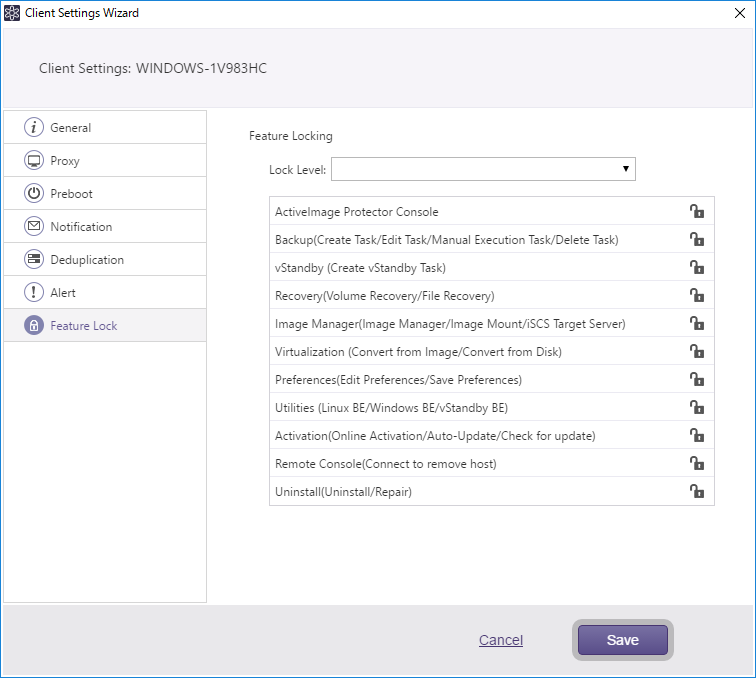756x678 pixels.
Task: Click the 'Feature Locking' heading
Action: (291, 136)
